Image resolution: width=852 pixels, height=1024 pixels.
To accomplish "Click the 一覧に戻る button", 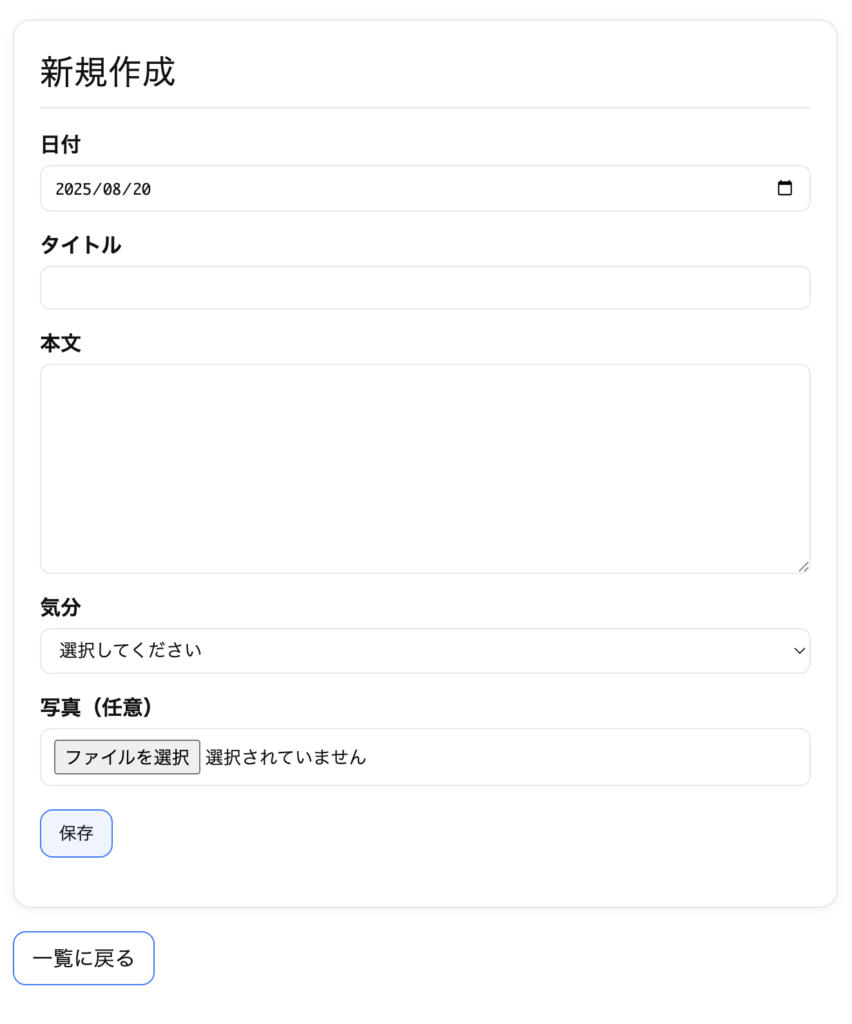I will [84, 958].
